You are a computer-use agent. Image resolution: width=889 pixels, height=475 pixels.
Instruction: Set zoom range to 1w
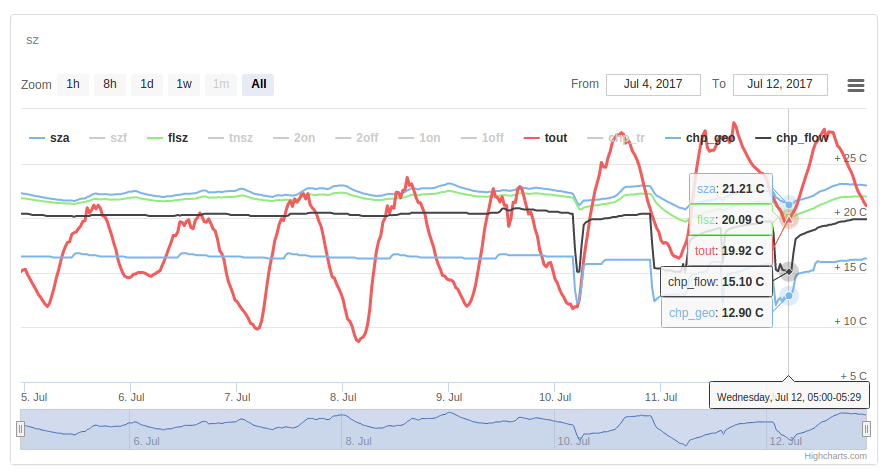tap(184, 84)
